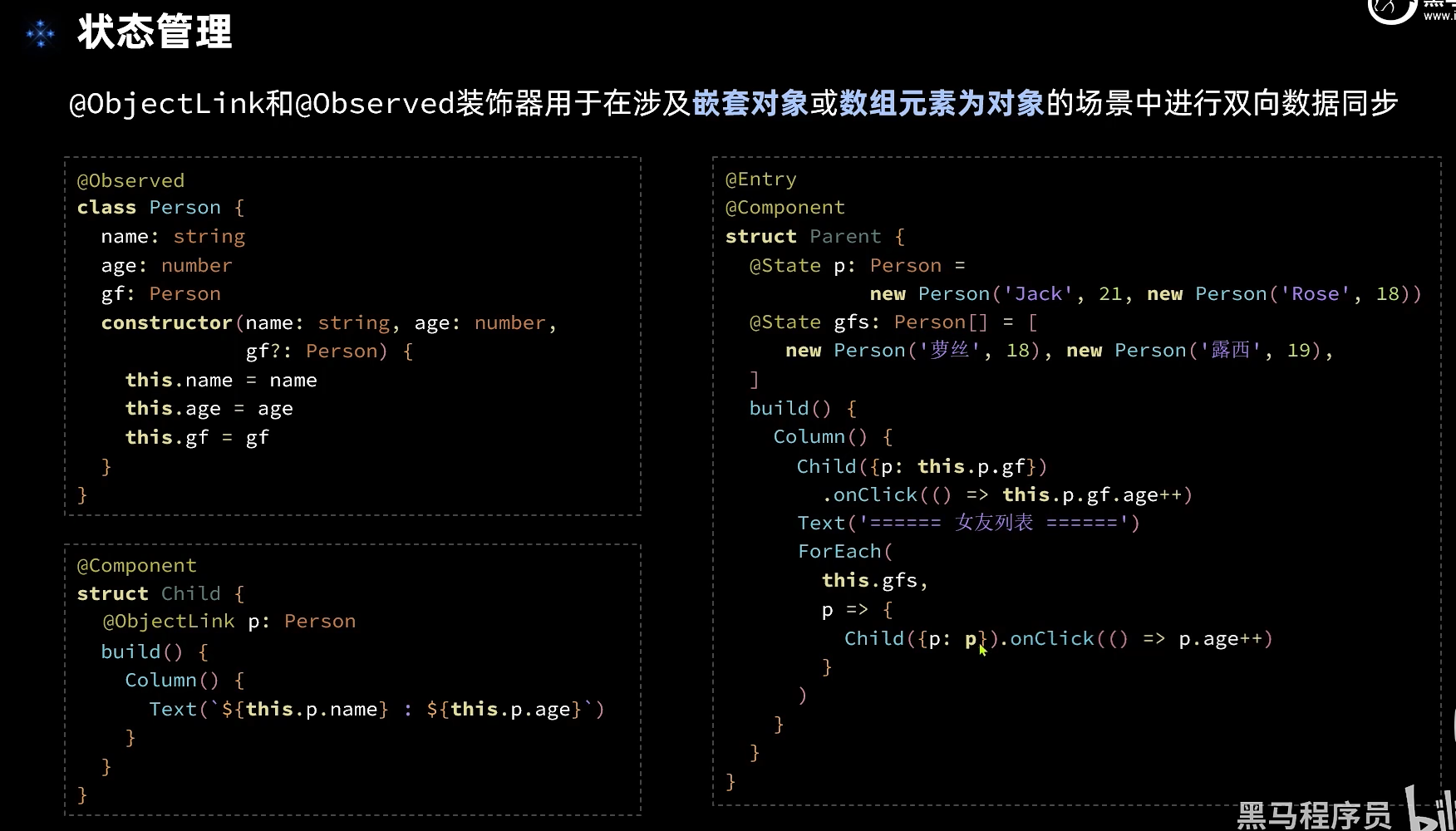
Task: Click the highlighted 嵌套对象 text
Action: coord(750,103)
